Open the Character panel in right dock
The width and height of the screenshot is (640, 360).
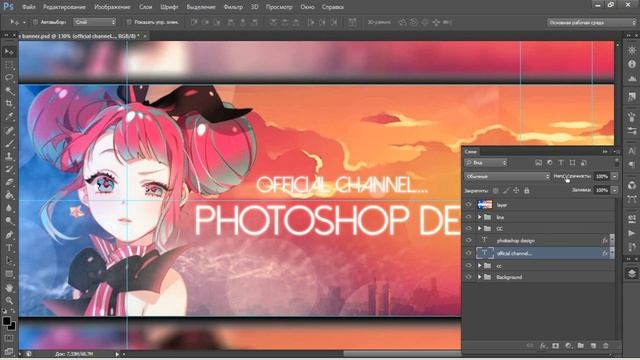coord(632,151)
